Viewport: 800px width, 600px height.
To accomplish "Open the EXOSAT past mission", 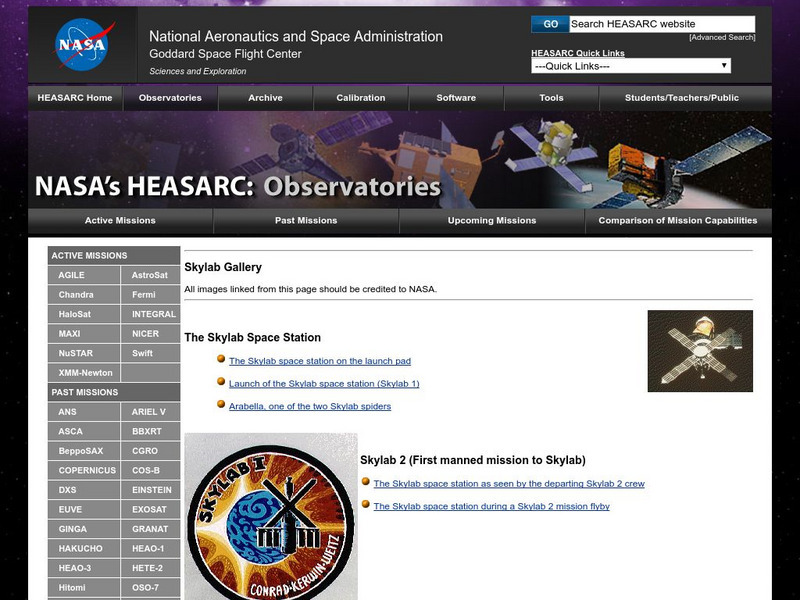I will pos(151,509).
